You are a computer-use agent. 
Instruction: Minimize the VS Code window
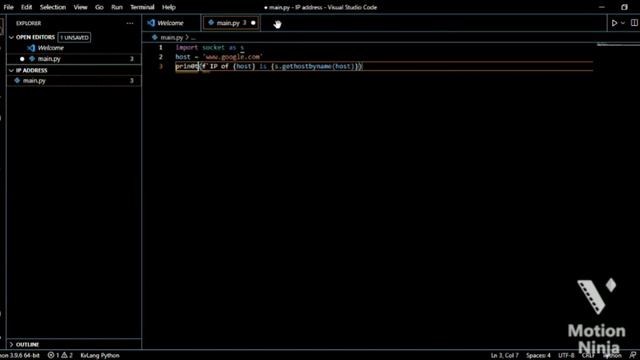tap(602, 7)
